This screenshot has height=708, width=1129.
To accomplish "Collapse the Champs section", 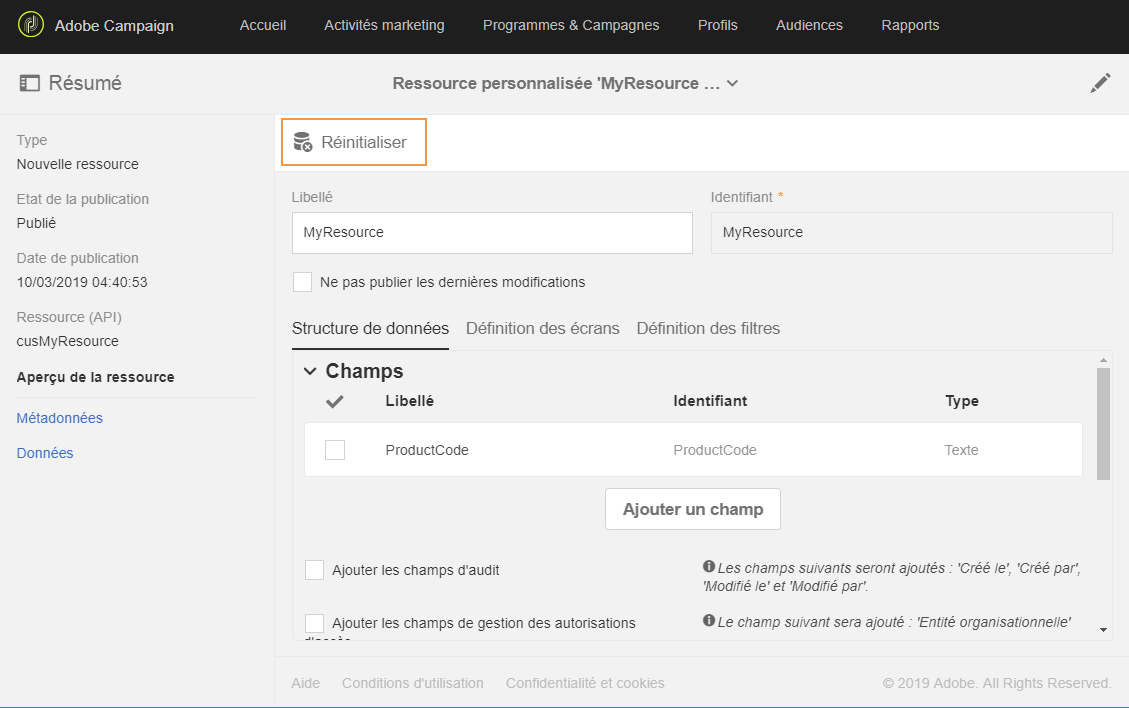I will click(x=310, y=371).
